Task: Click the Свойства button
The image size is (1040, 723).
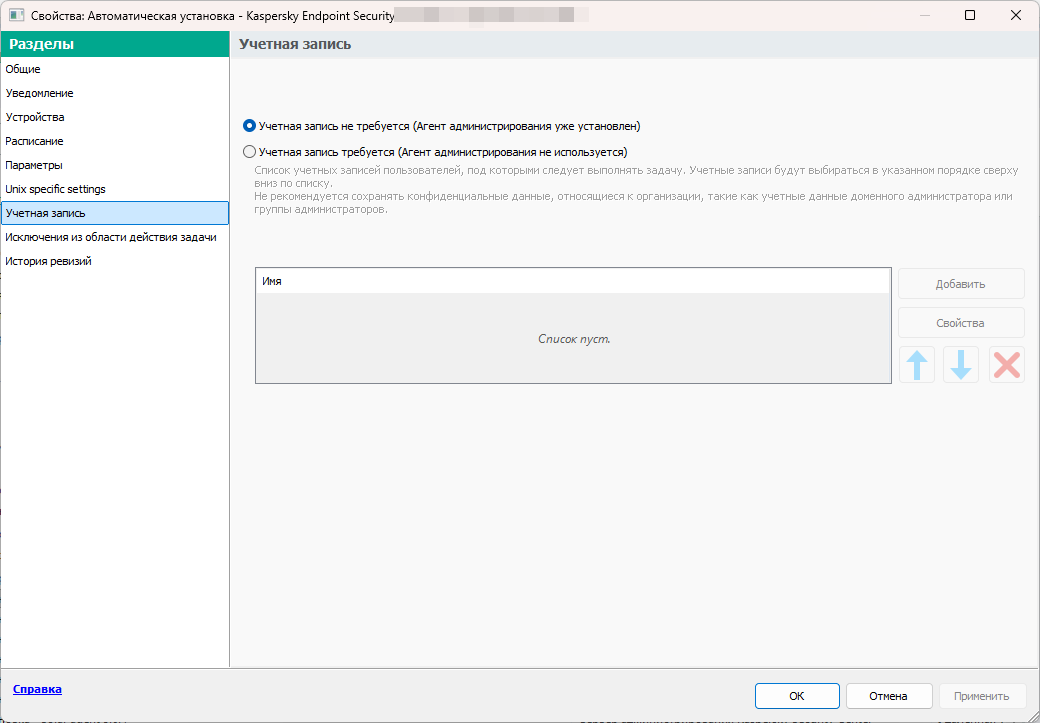Action: (960, 323)
